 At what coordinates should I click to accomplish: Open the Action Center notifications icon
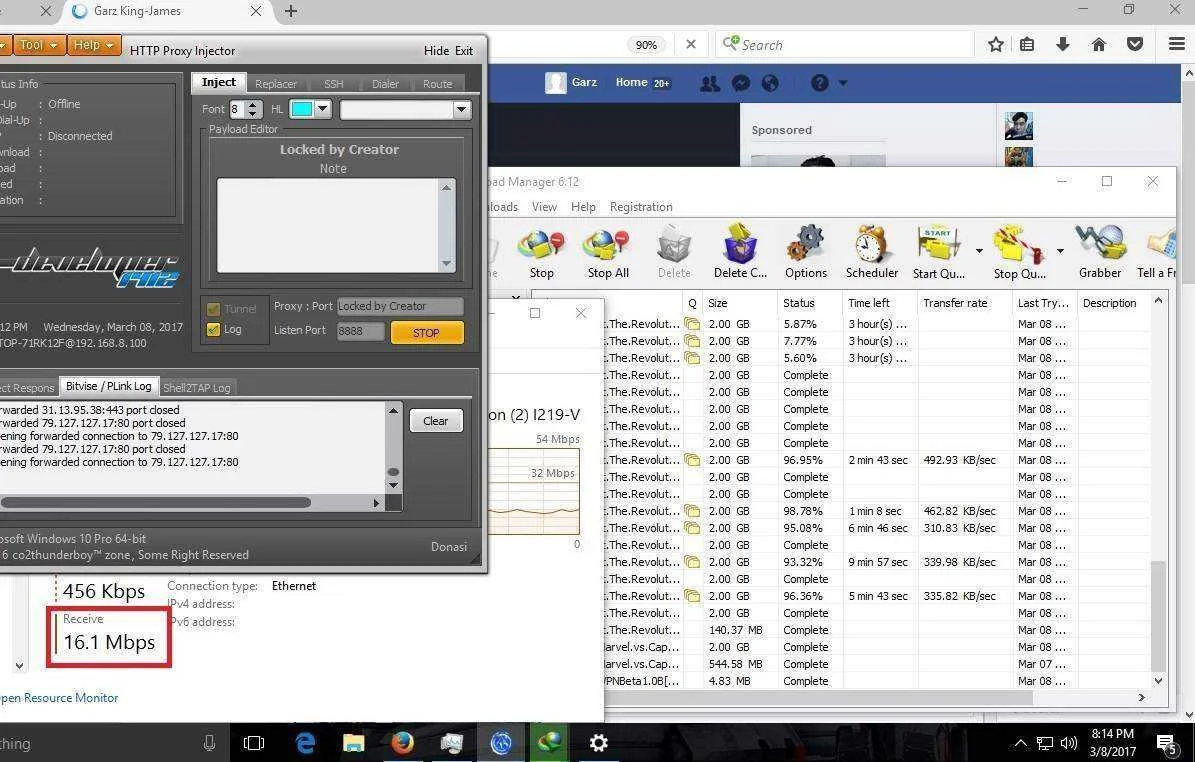tap(1166, 743)
